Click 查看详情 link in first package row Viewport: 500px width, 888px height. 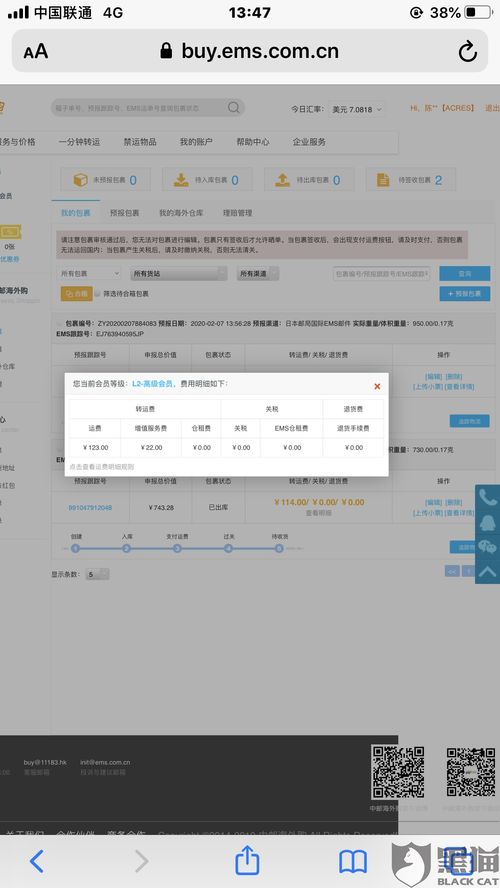[x=459, y=387]
